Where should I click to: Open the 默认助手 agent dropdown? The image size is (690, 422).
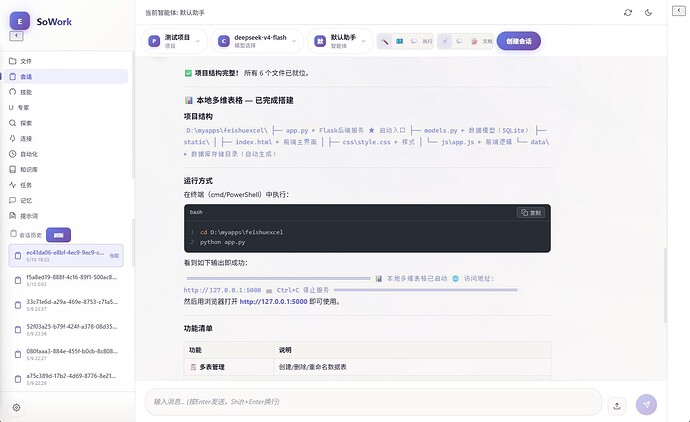click(340, 41)
